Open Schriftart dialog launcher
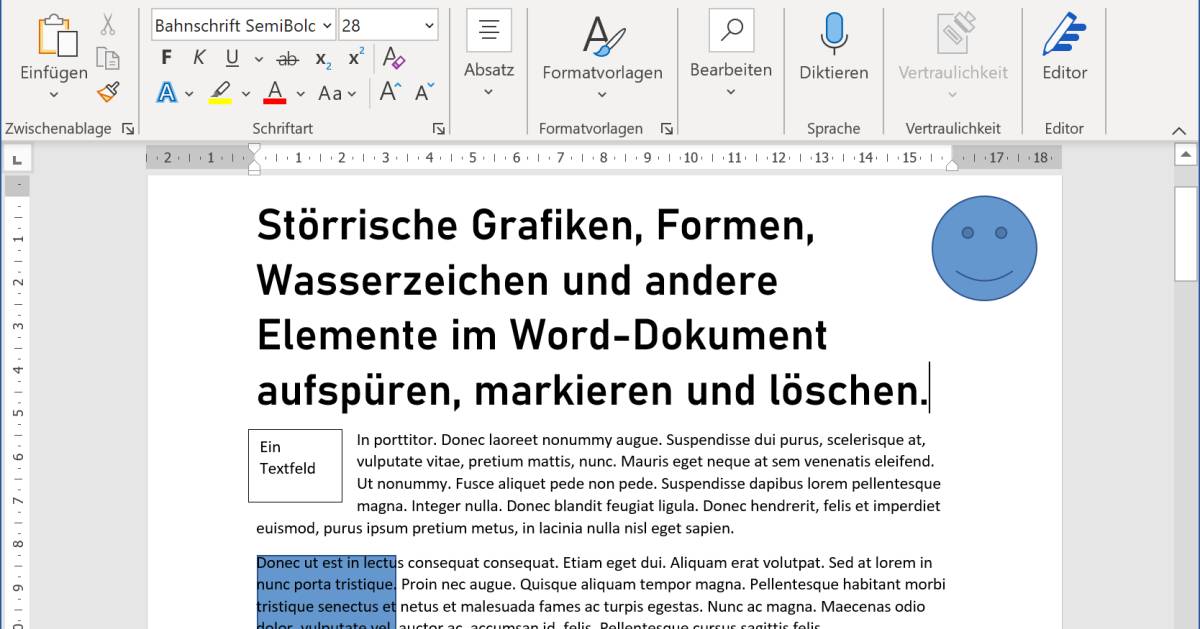Image resolution: width=1200 pixels, height=629 pixels. coord(438,129)
